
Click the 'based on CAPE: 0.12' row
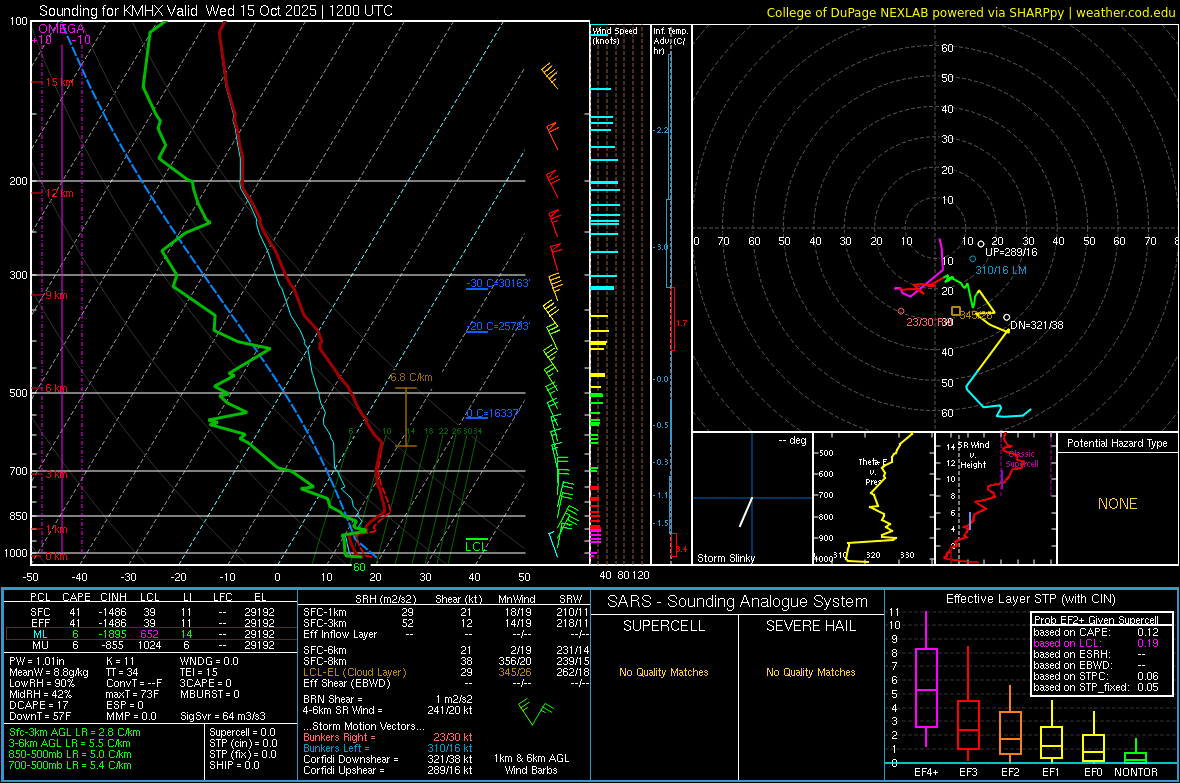(1096, 632)
